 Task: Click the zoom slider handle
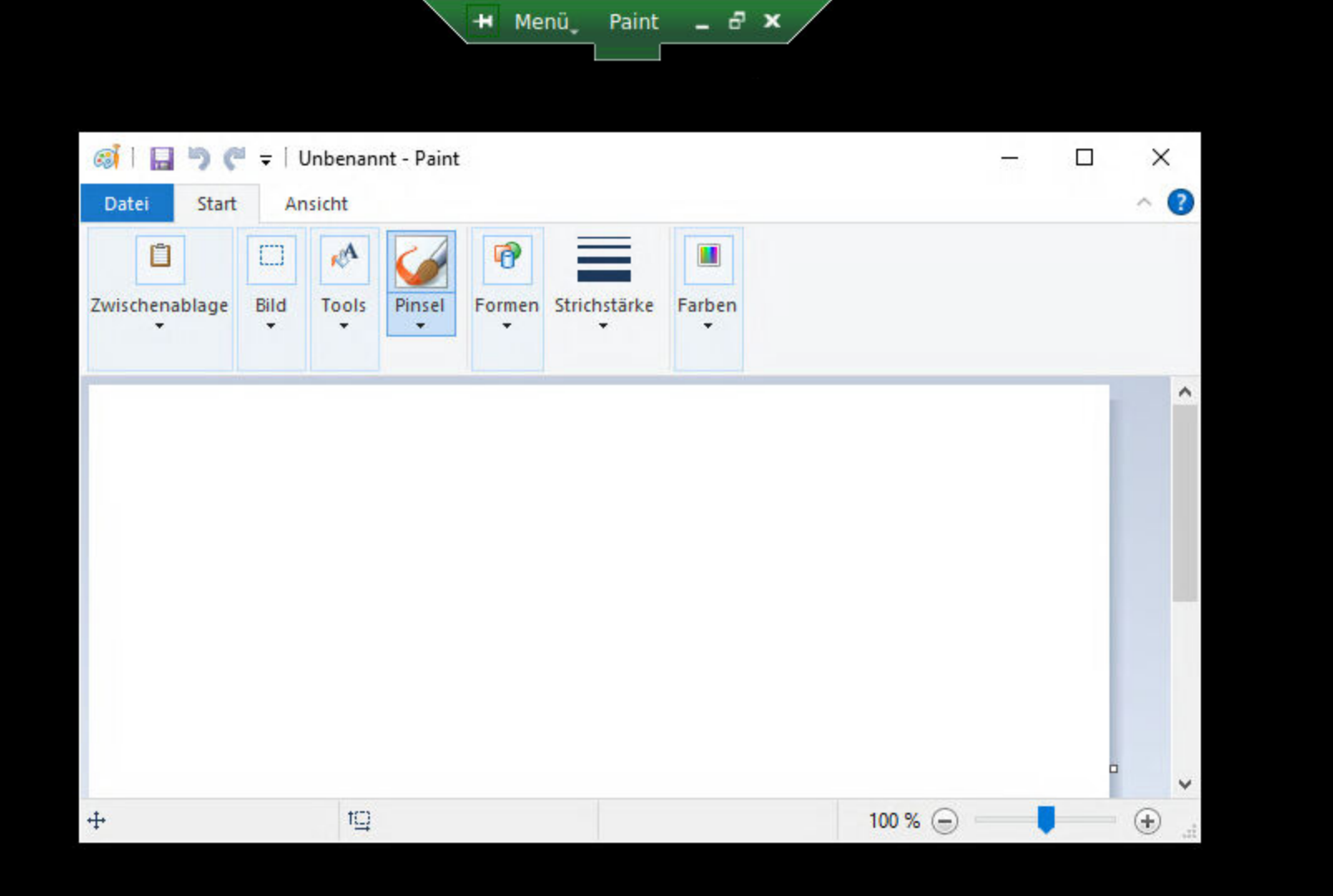[1046, 820]
